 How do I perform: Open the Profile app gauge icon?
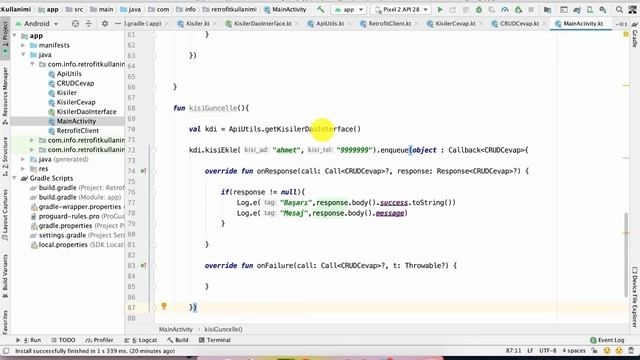[x=505, y=9]
